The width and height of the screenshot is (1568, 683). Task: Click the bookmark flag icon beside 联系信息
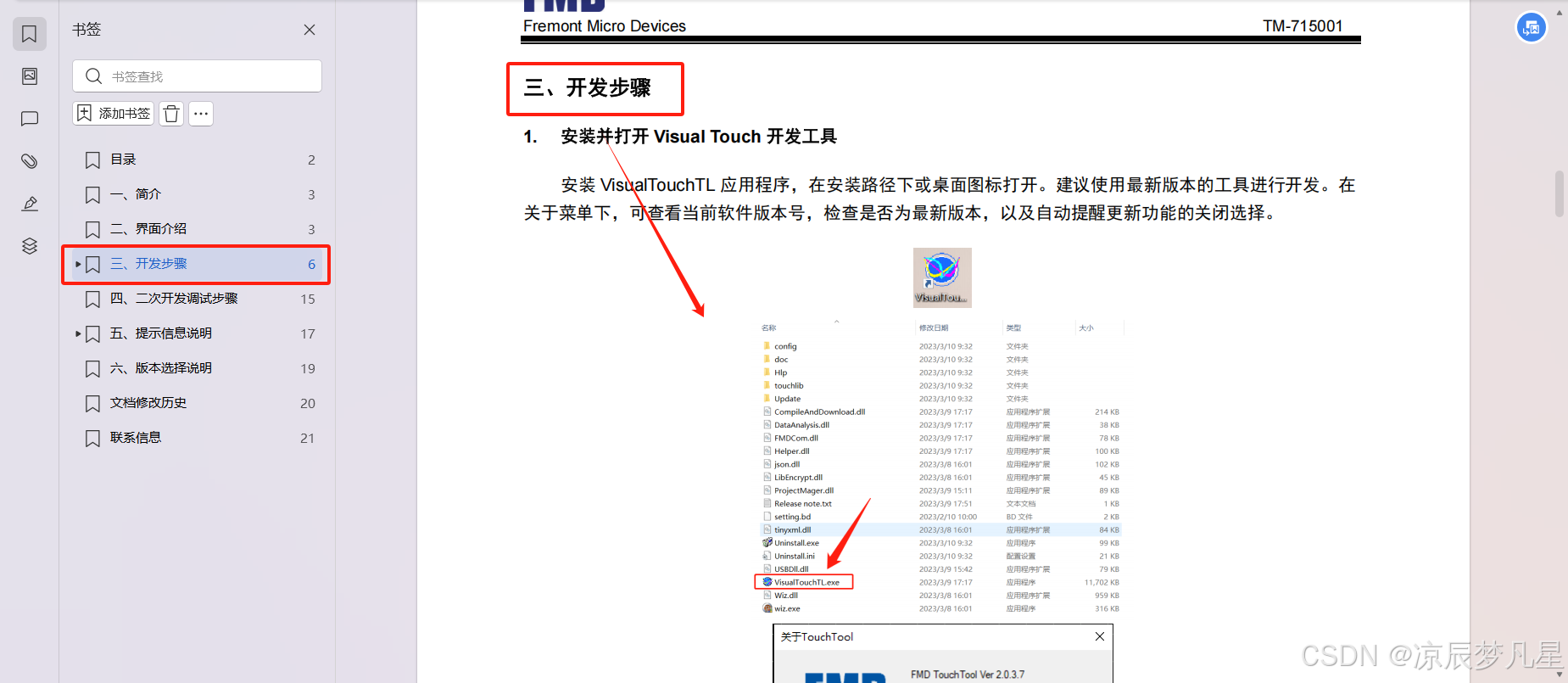pos(93,439)
